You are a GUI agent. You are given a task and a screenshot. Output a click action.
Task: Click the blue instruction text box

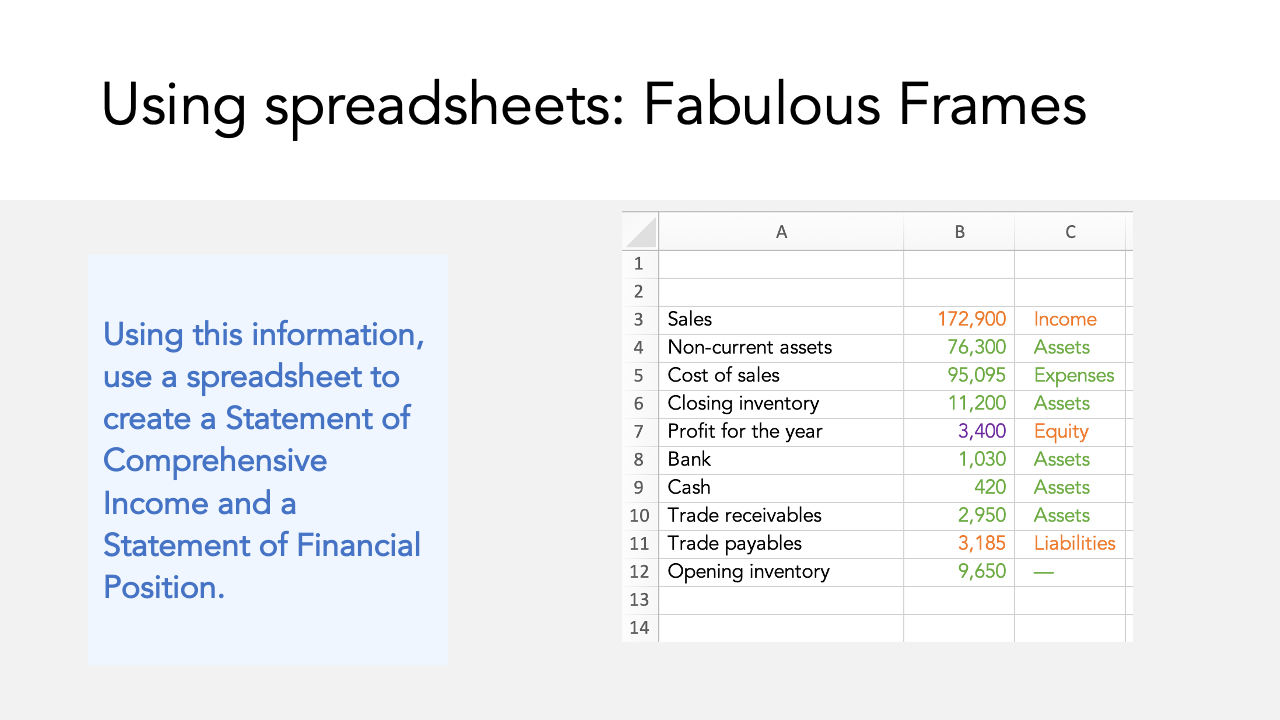(268, 459)
